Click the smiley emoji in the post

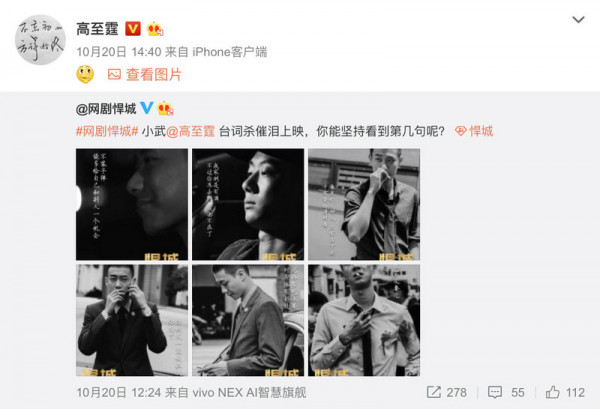tap(85, 74)
